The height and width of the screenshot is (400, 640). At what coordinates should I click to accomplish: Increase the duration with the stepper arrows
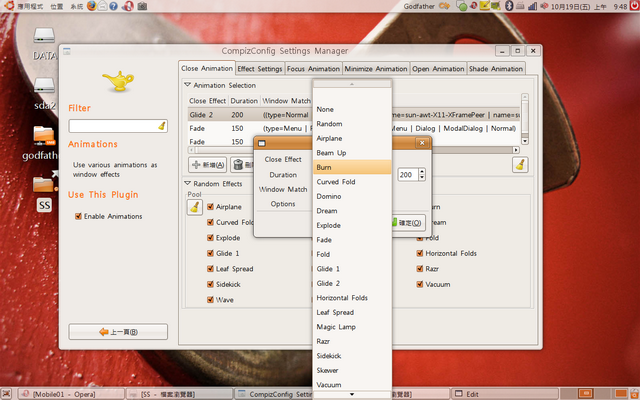click(422, 171)
